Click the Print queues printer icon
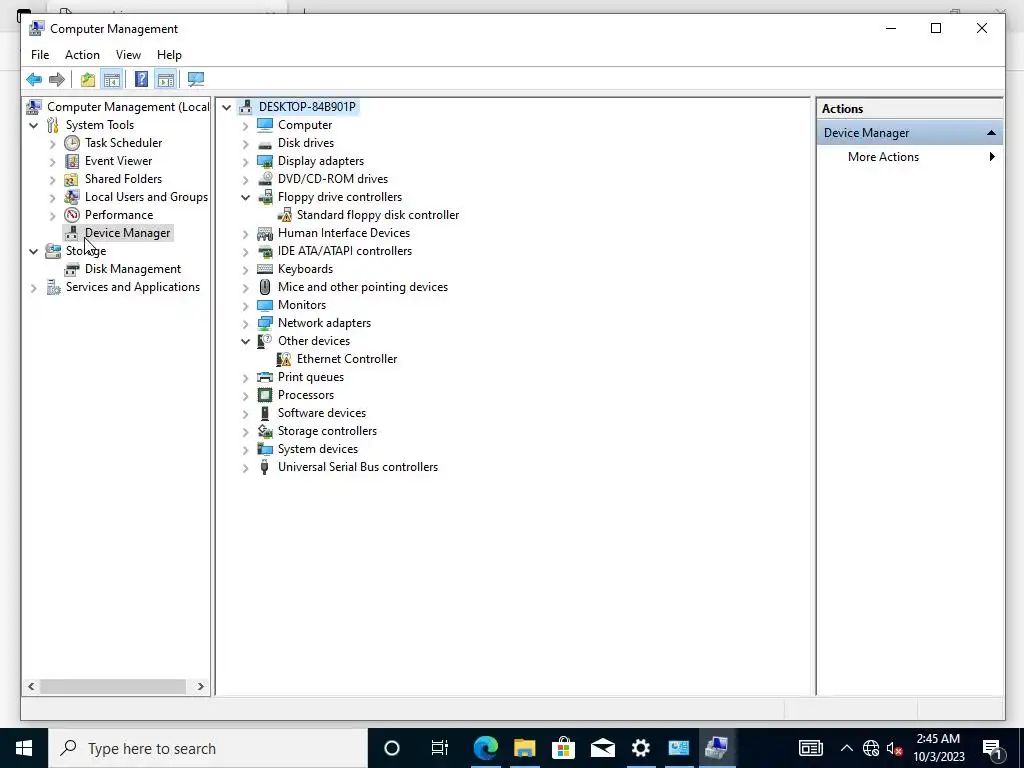This screenshot has height=768, width=1024. tap(264, 377)
